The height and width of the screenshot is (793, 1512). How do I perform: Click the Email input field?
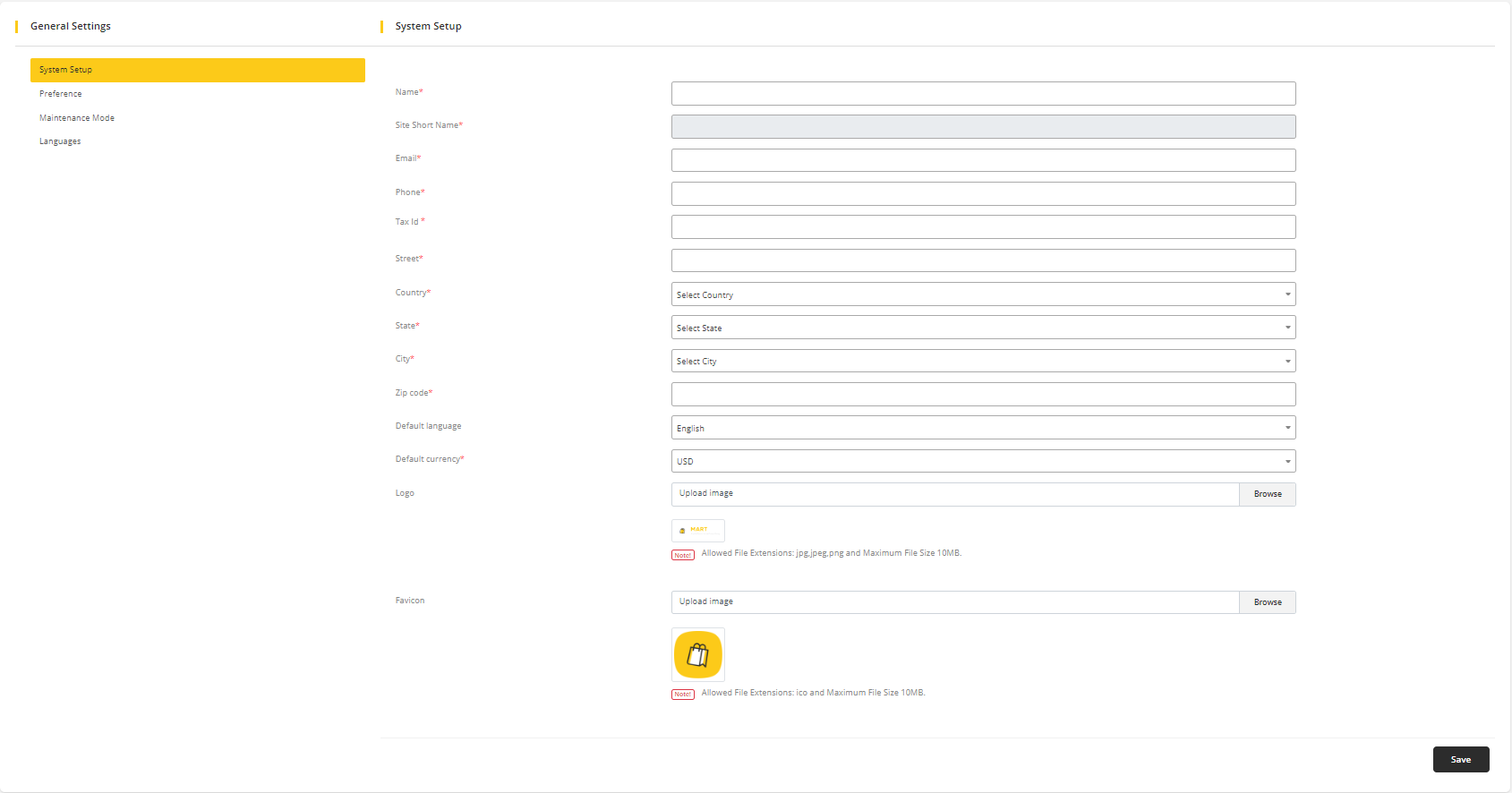[982, 160]
